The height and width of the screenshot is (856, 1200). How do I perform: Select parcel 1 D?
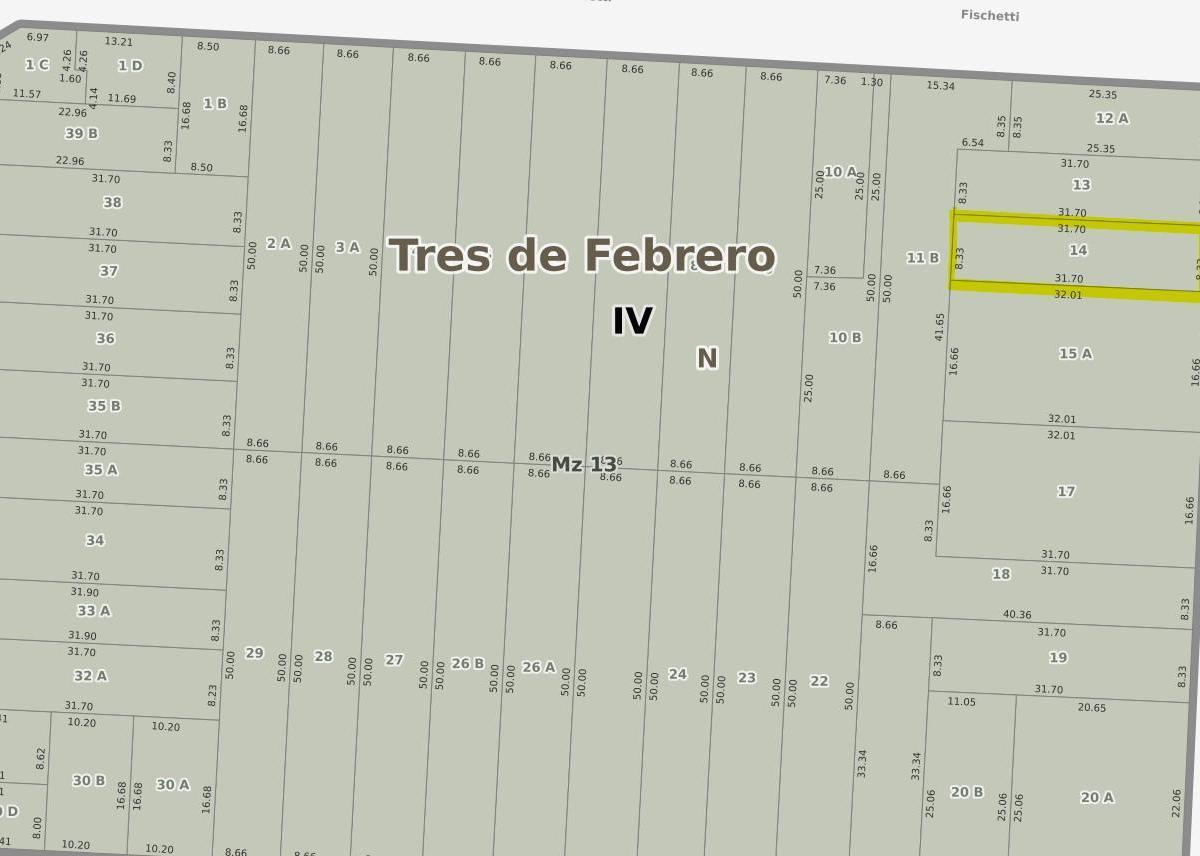click(x=130, y=66)
